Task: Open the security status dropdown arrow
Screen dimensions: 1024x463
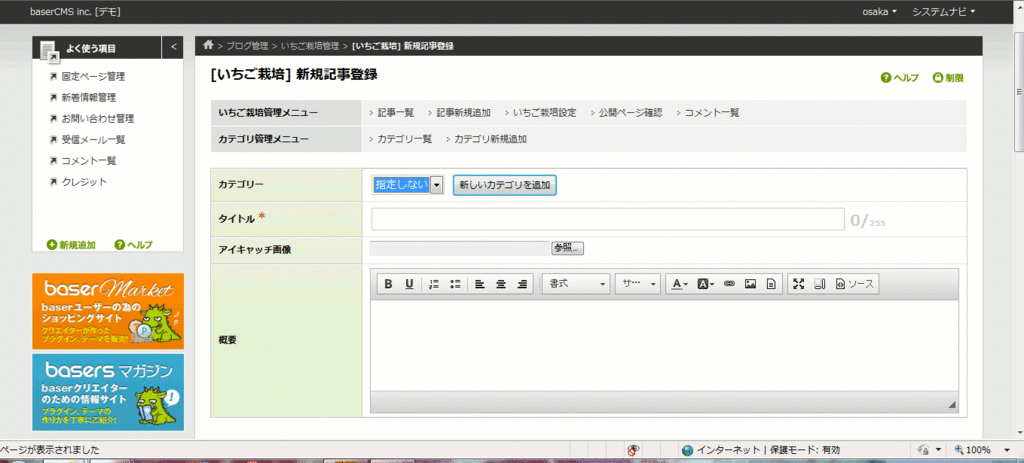Action: 938,450
